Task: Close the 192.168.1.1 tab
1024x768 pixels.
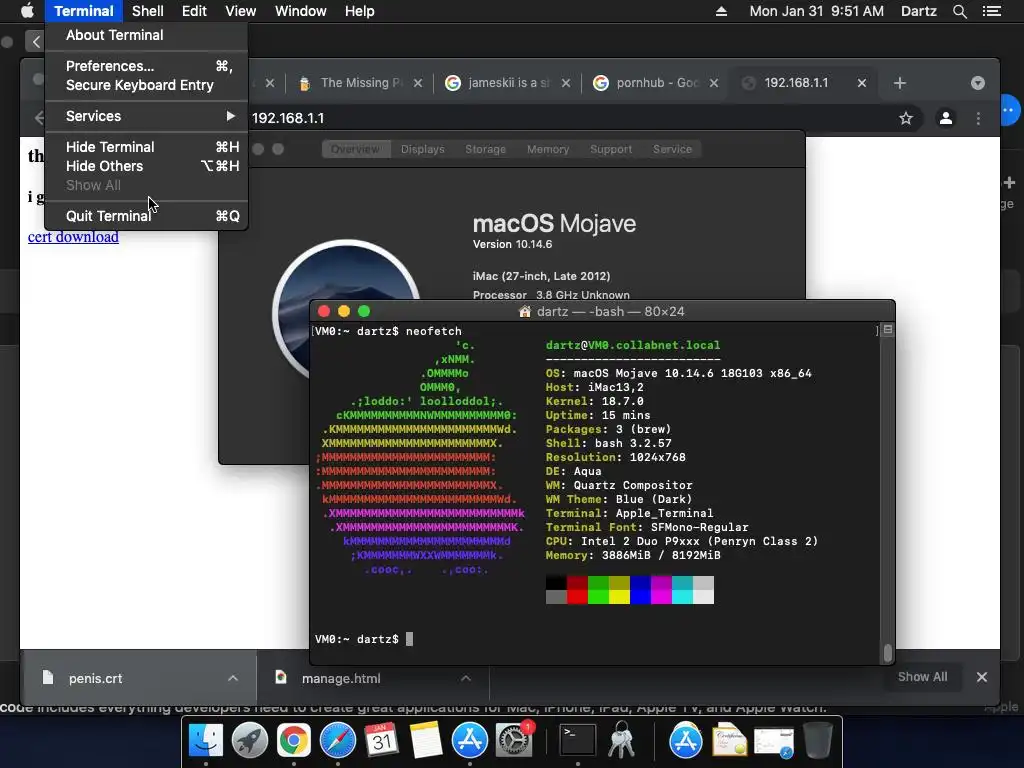Action: 861,83
